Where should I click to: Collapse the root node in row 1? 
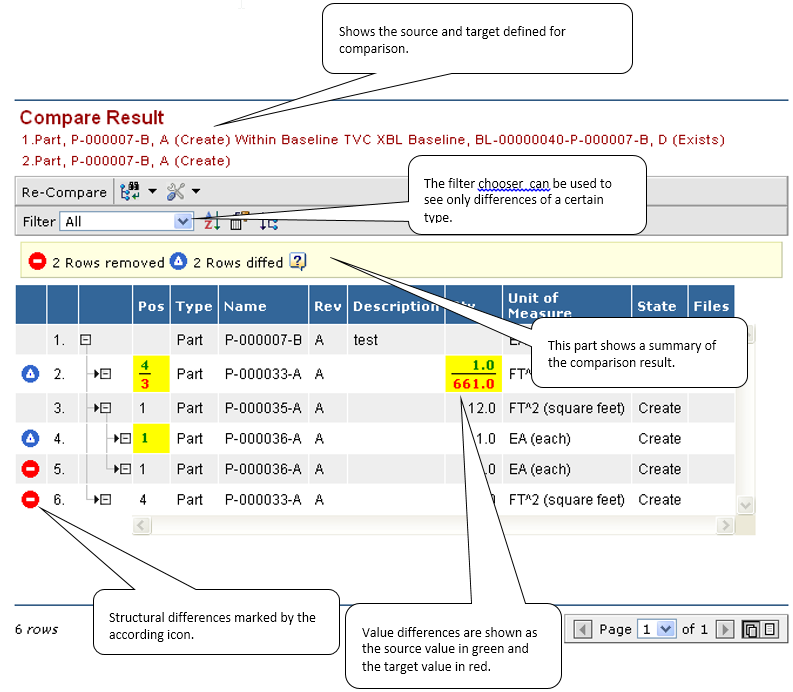pos(86,340)
